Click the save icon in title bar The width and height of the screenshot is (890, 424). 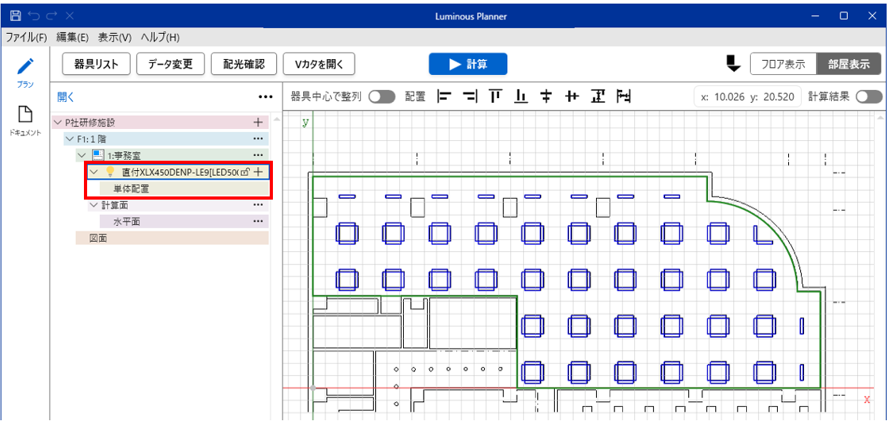[x=14, y=16]
